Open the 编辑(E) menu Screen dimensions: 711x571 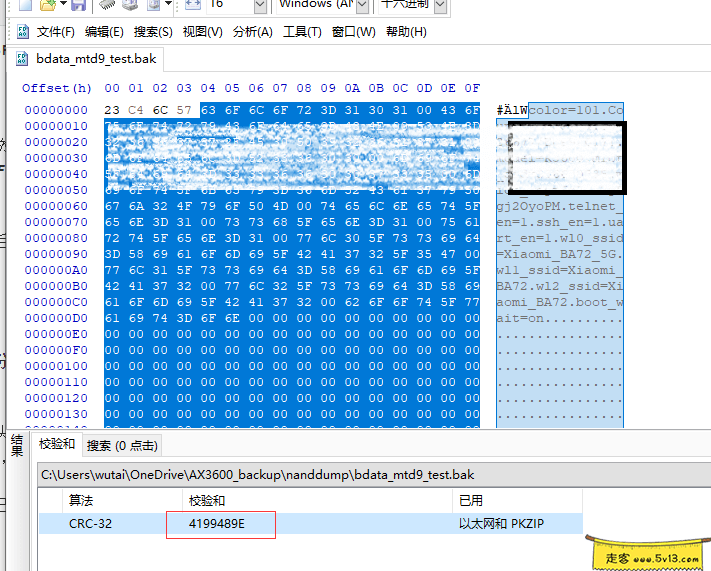tap(104, 32)
